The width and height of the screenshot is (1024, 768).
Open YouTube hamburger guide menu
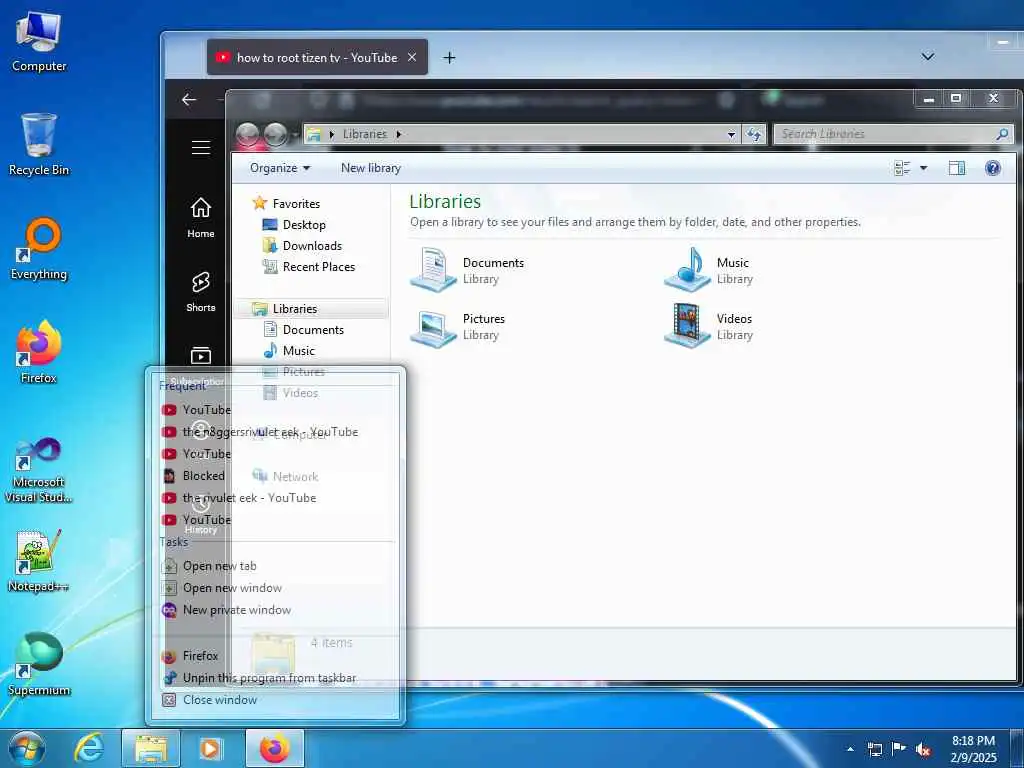[x=200, y=148]
